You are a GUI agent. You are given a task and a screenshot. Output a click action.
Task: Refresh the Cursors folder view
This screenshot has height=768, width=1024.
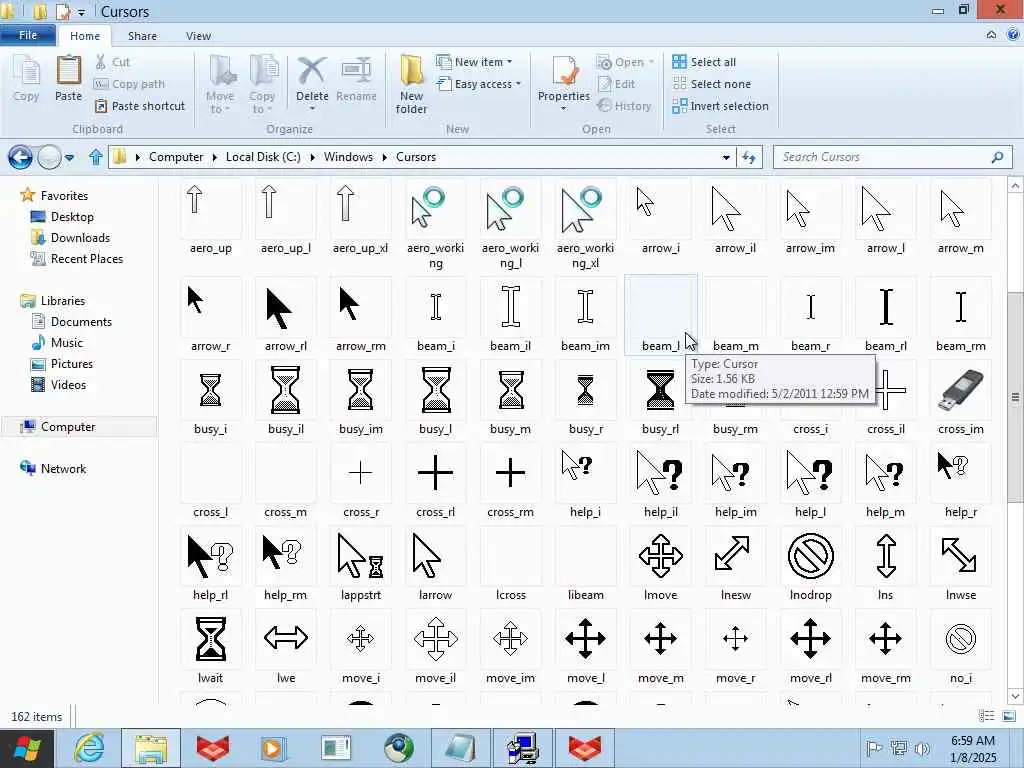(x=748, y=157)
